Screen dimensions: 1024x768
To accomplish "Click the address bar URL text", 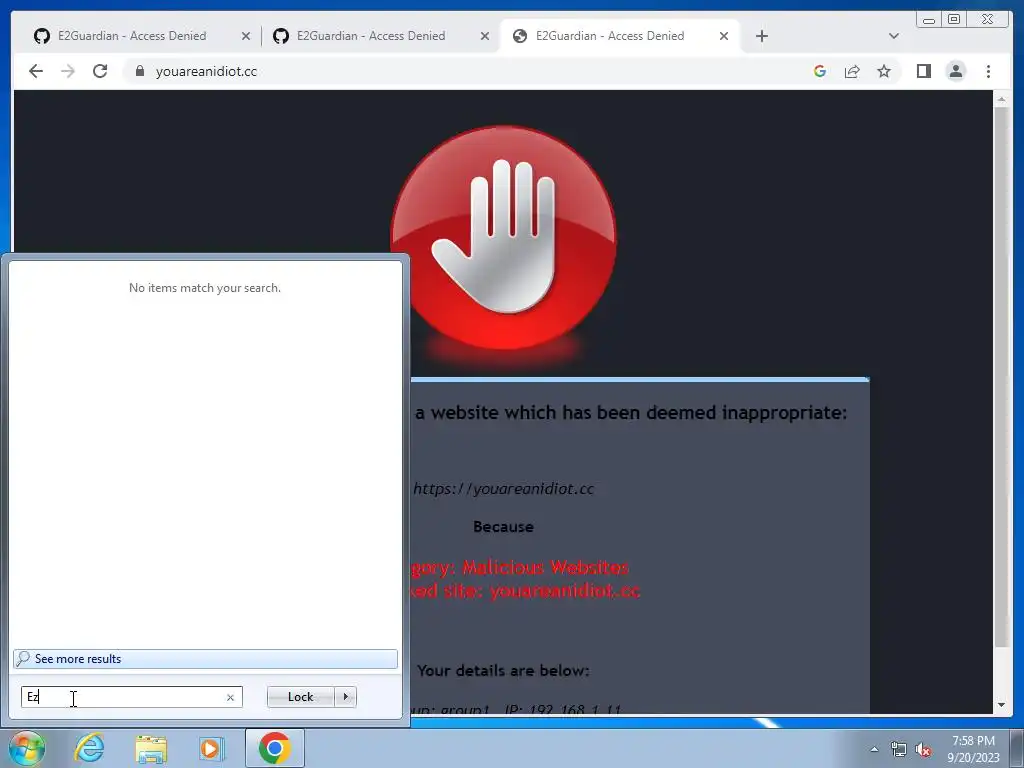I will coord(206,71).
